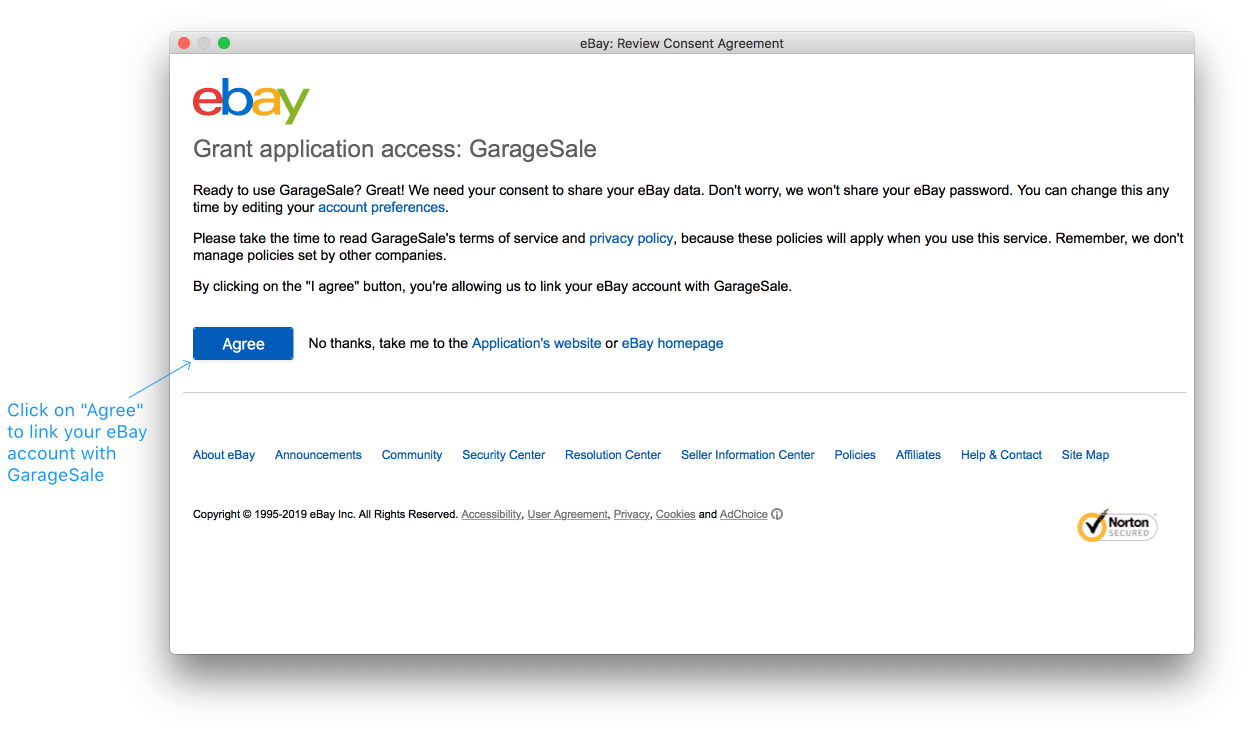Open the Help & Contact link

coord(1001,455)
